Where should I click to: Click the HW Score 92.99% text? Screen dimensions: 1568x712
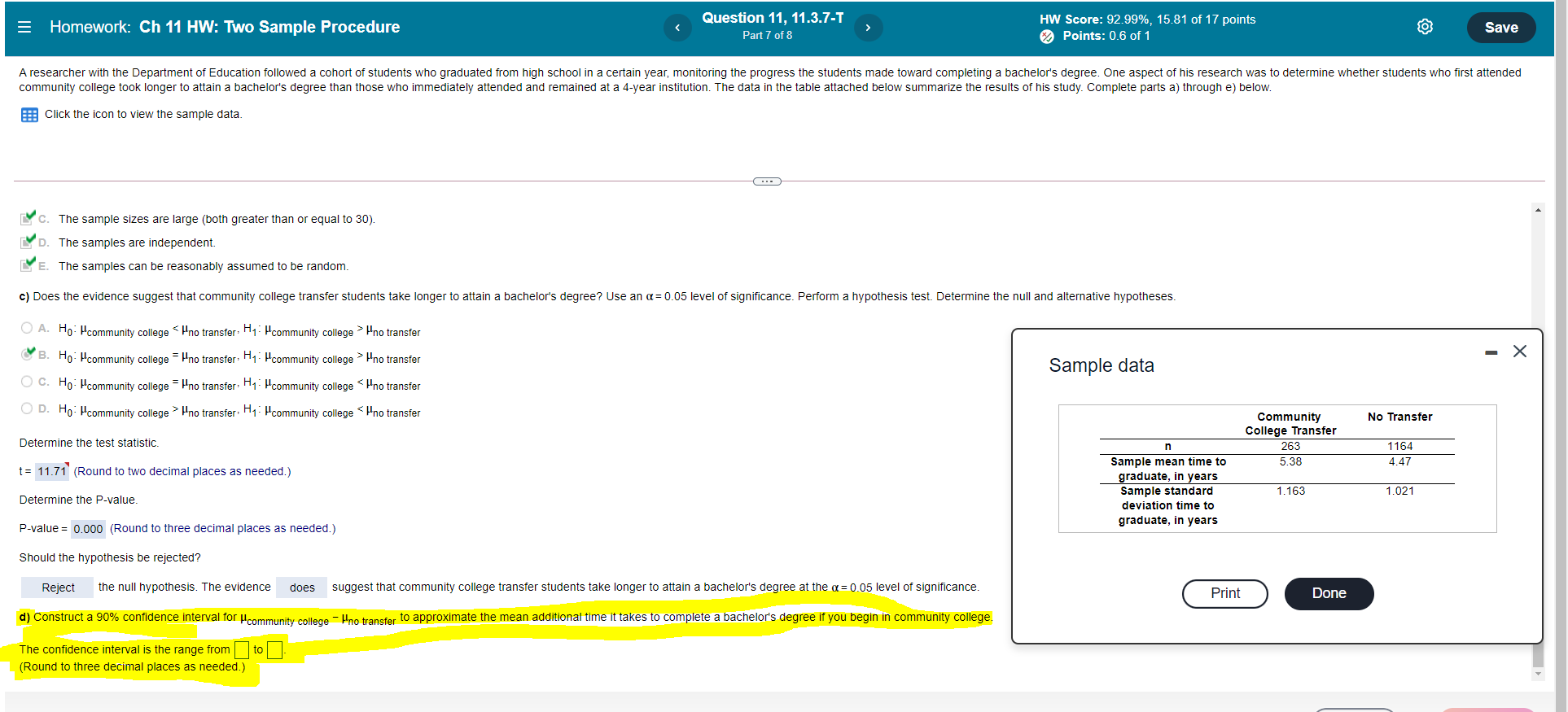pyautogui.click(x=1147, y=20)
